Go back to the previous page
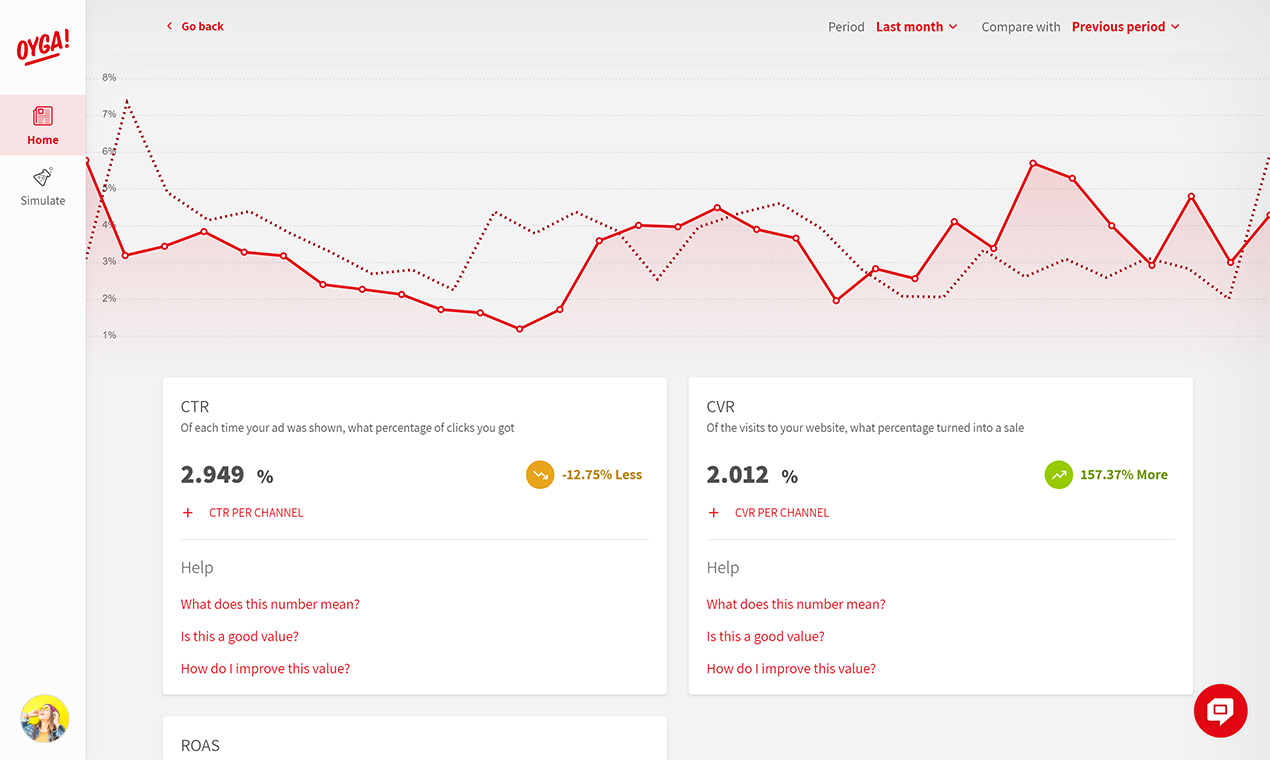The image size is (1270, 760). coord(195,26)
